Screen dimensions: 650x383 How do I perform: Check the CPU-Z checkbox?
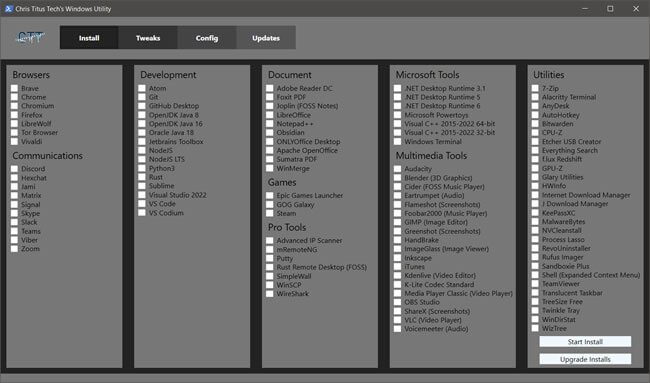(x=535, y=133)
